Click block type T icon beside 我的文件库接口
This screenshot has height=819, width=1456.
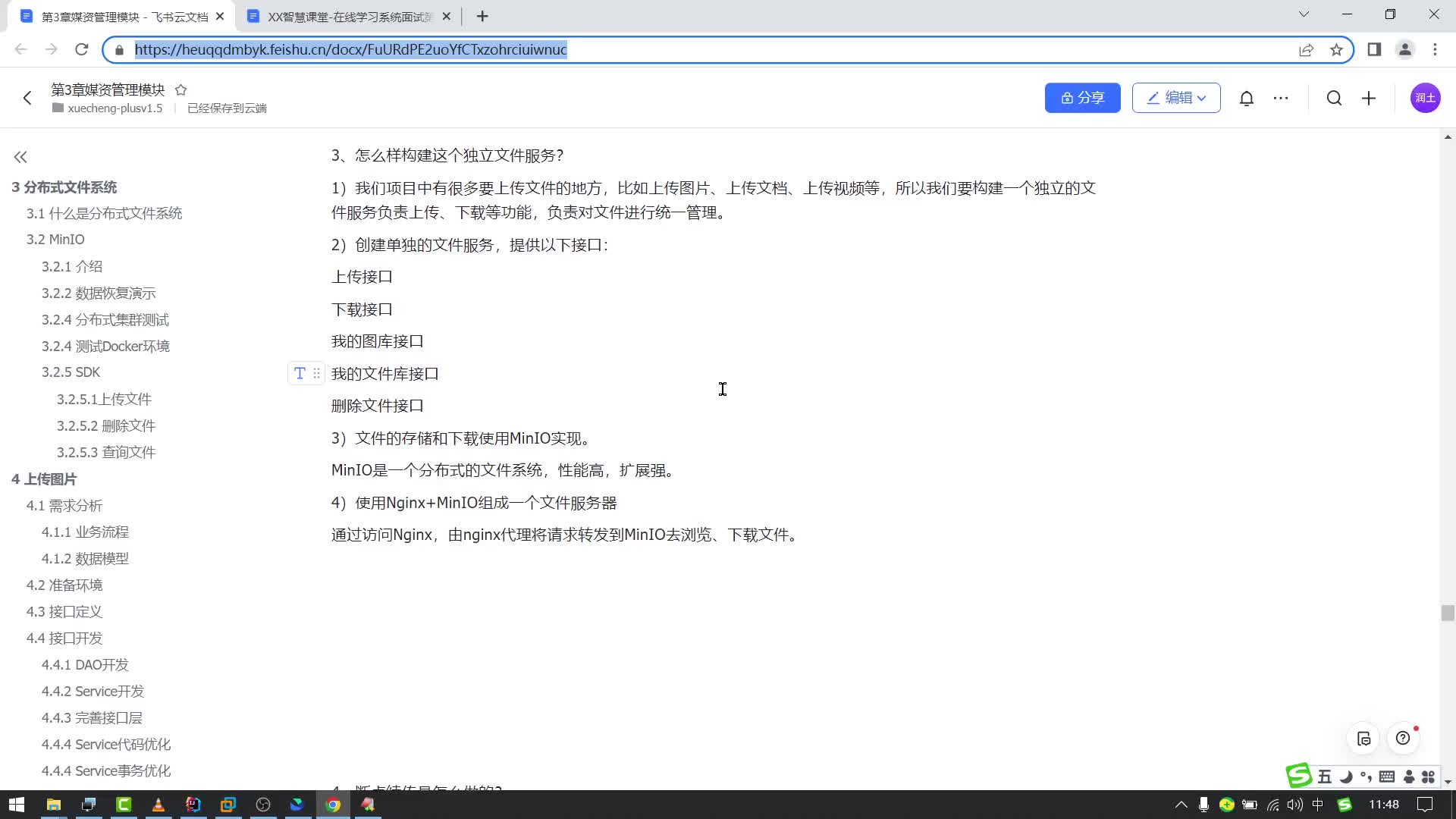click(300, 373)
